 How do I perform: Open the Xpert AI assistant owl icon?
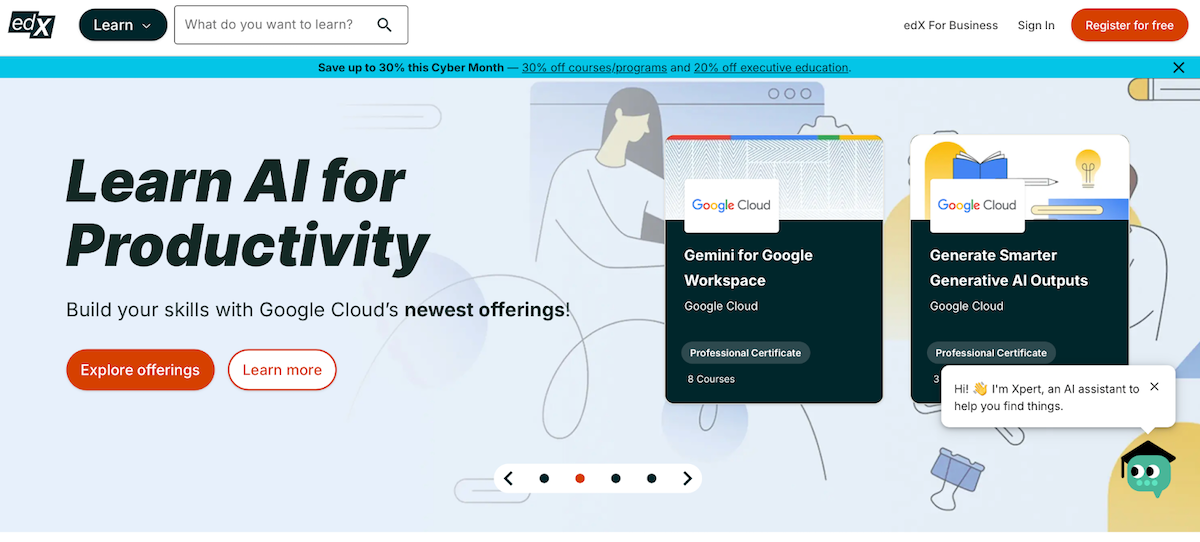coord(1147,470)
